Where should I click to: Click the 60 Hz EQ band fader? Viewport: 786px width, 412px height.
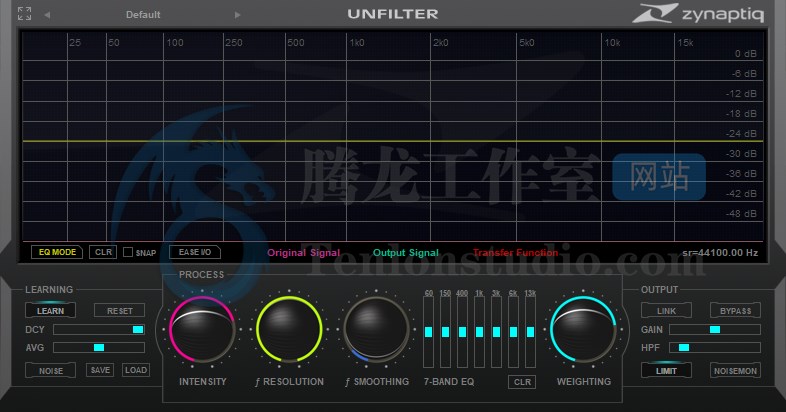(429, 332)
